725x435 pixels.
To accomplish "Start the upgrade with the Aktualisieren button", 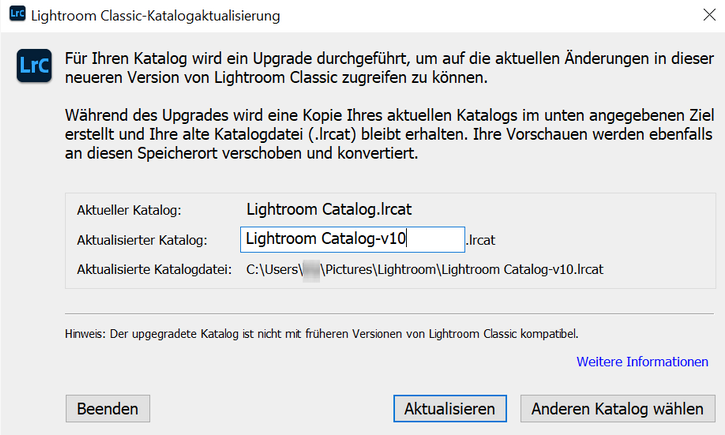I will (x=449, y=408).
